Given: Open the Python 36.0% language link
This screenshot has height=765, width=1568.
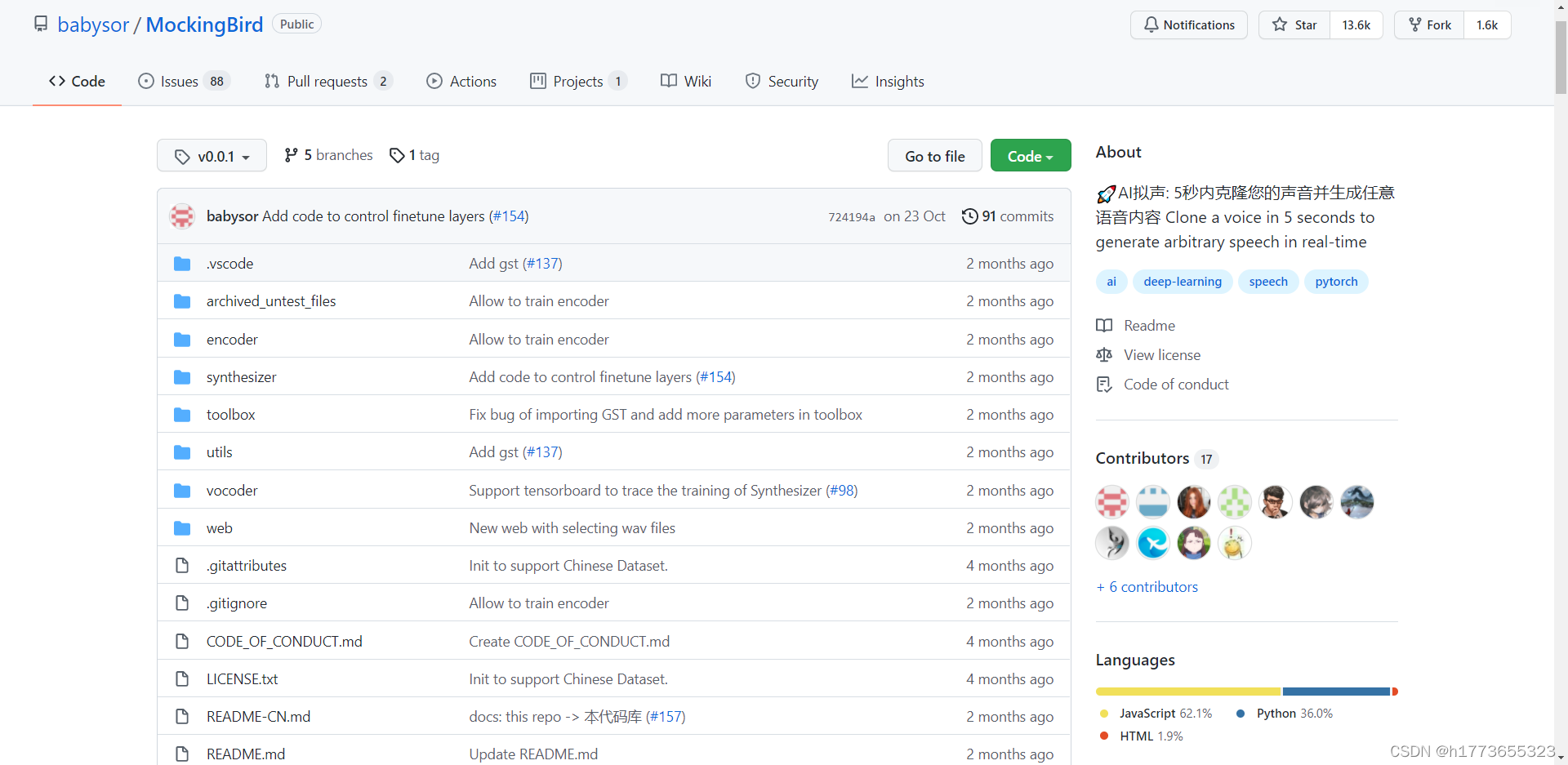Looking at the screenshot, I should pos(1285,714).
